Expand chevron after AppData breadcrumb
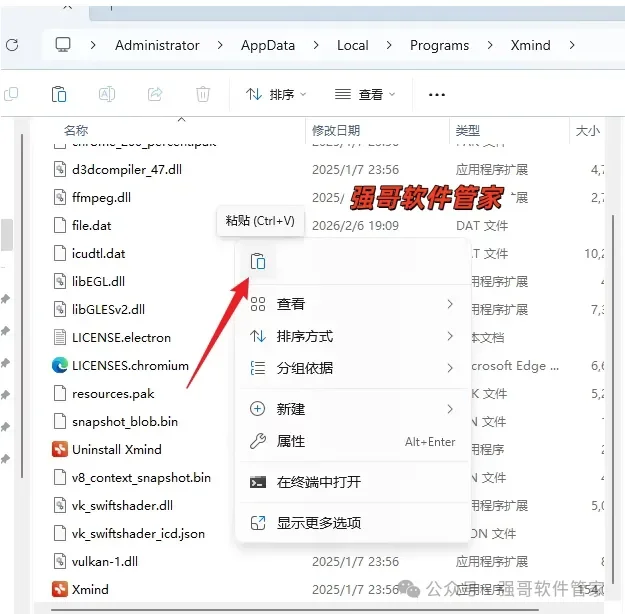The height and width of the screenshot is (614, 625). 316,45
